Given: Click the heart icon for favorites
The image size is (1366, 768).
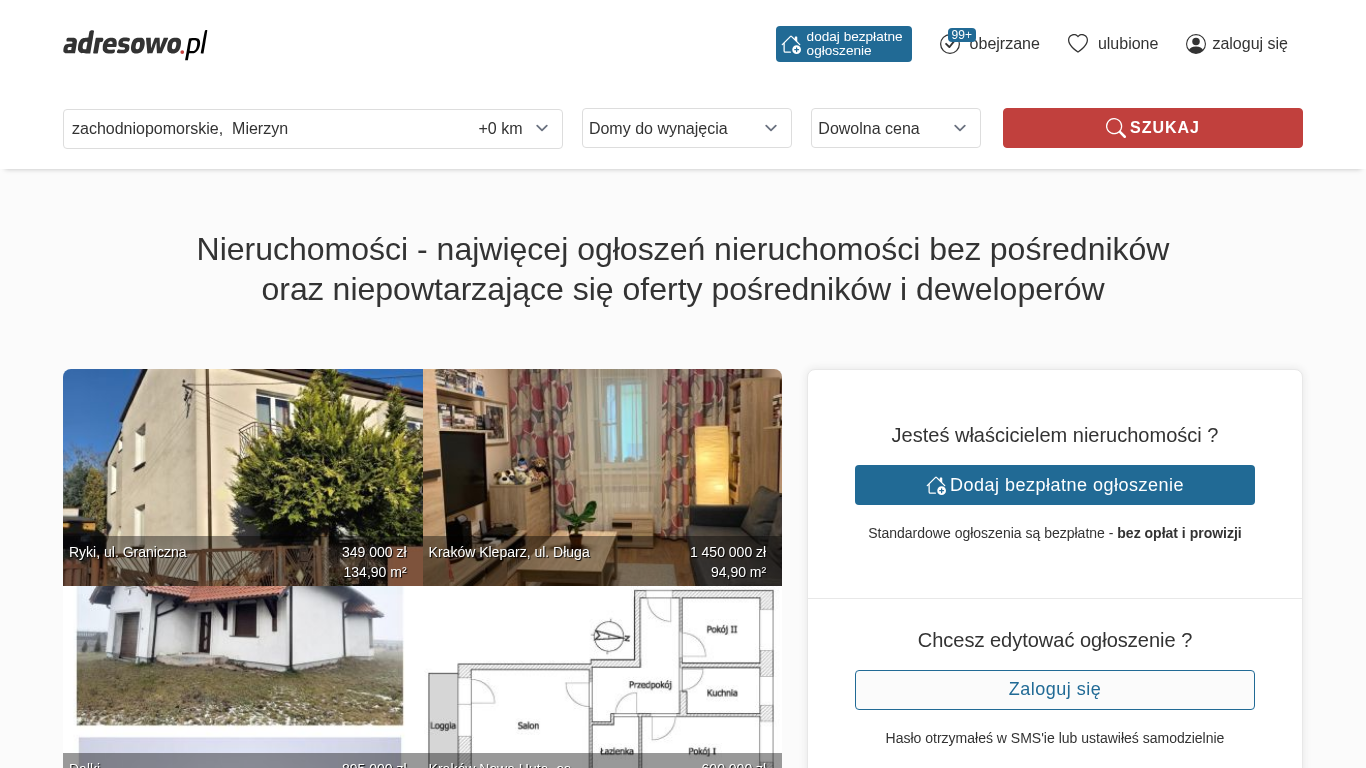Looking at the screenshot, I should coord(1077,44).
